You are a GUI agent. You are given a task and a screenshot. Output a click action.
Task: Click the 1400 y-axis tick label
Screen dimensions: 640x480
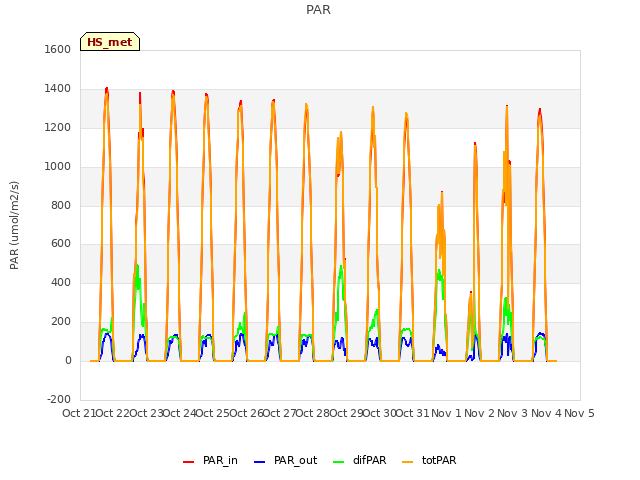[x=58, y=89]
